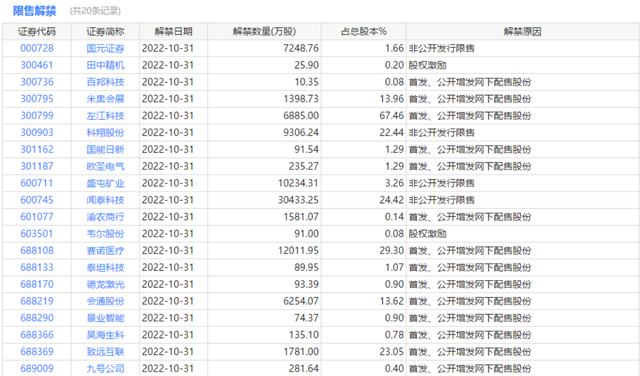Open stock code 689009
This screenshot has width=640, height=376.
point(37,368)
